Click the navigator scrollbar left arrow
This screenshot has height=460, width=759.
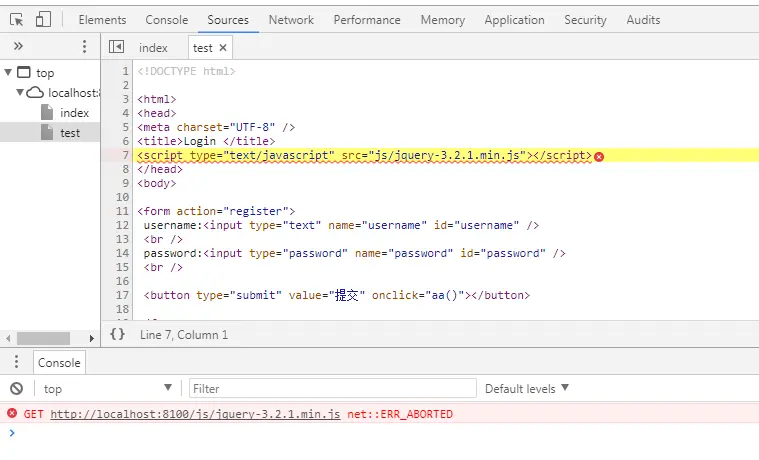pyautogui.click(x=8, y=338)
